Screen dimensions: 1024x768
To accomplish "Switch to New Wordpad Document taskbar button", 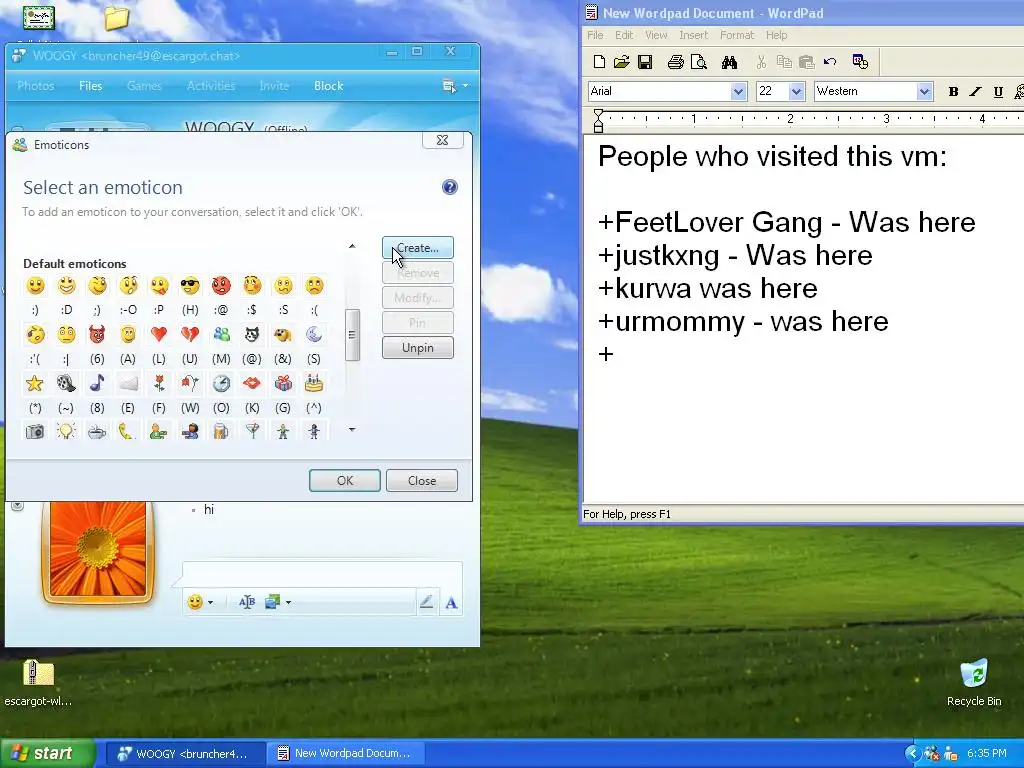I will coord(345,754).
